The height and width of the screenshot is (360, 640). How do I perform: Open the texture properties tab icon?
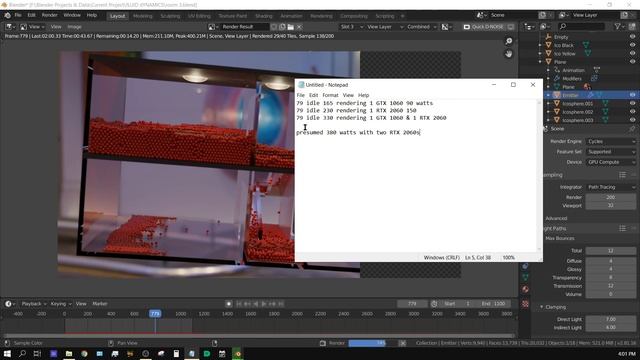coord(525,304)
